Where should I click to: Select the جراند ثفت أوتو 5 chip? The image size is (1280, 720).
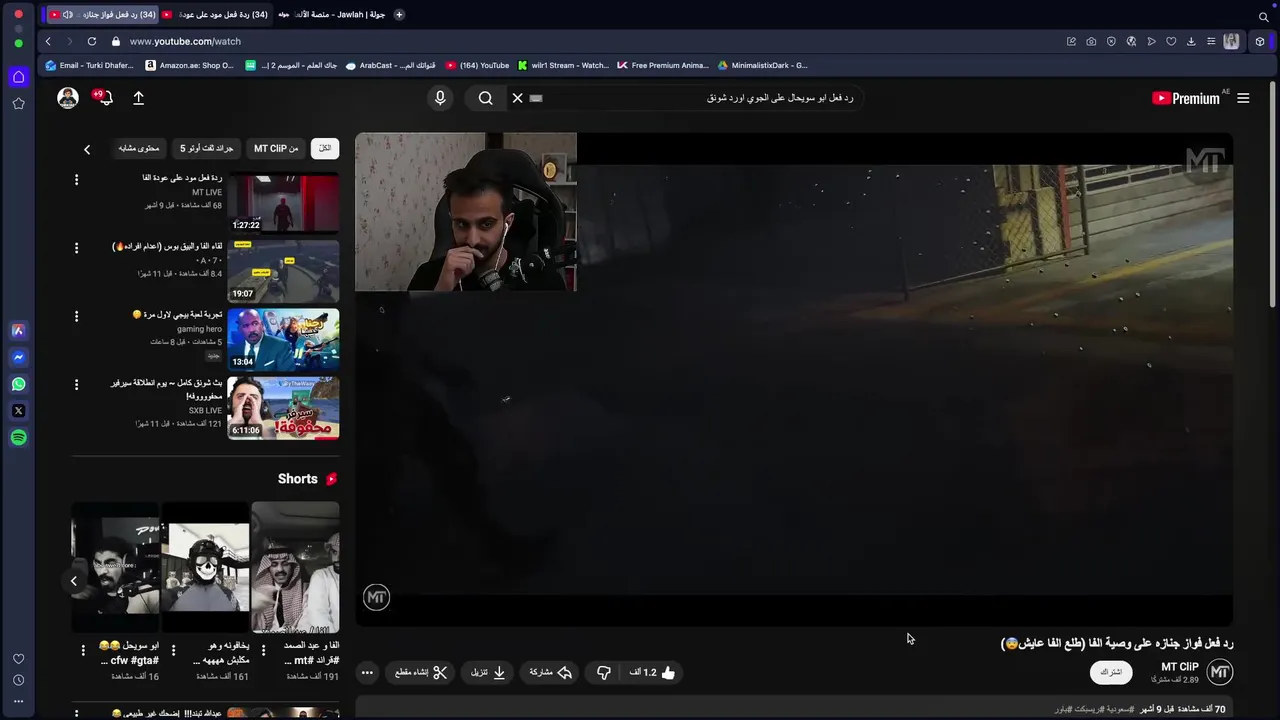click(x=207, y=148)
